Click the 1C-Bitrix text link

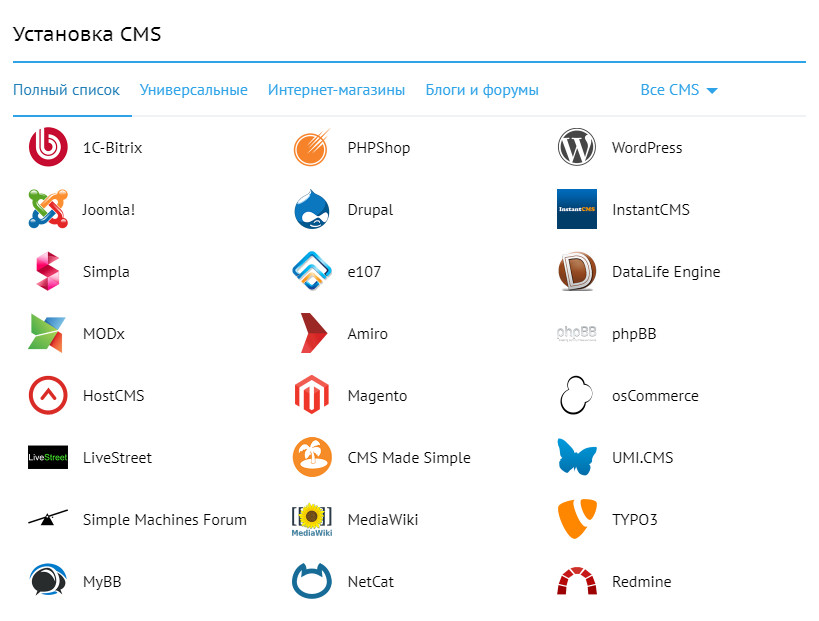point(112,148)
